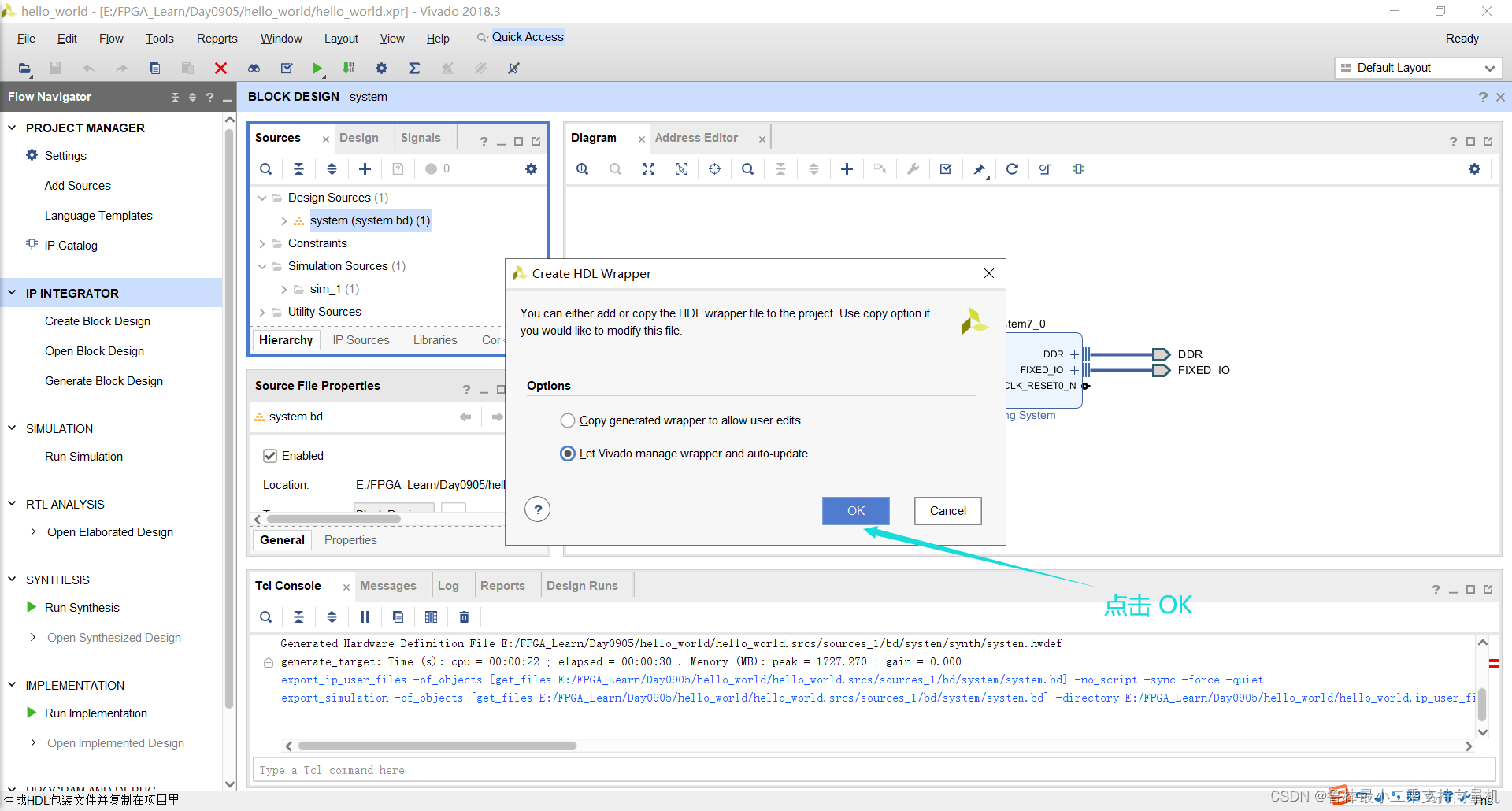Open the settings gear in main toolbar
The width and height of the screenshot is (1512, 811).
[x=381, y=69]
